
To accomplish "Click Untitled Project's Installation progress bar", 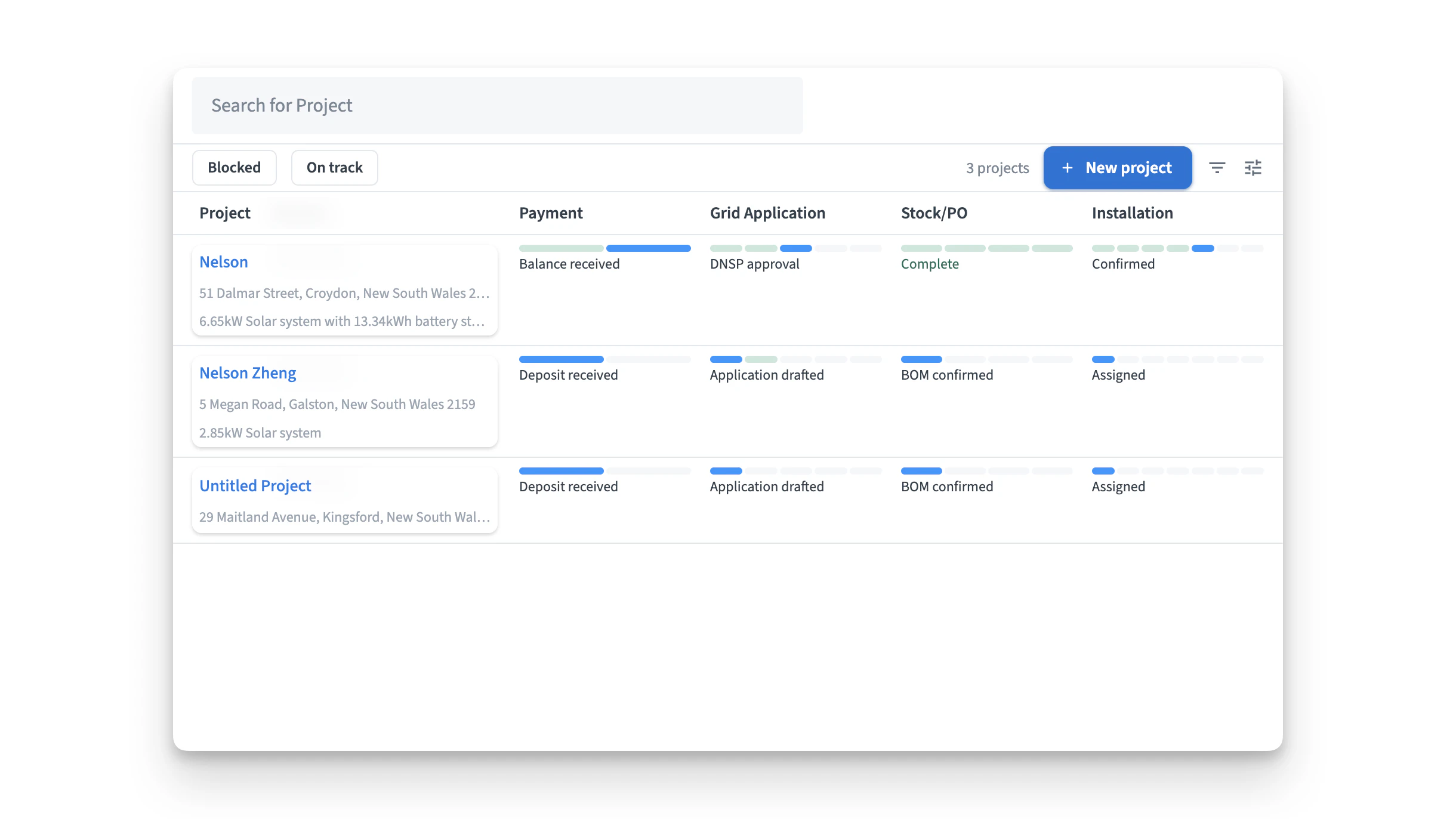I will (x=1178, y=471).
